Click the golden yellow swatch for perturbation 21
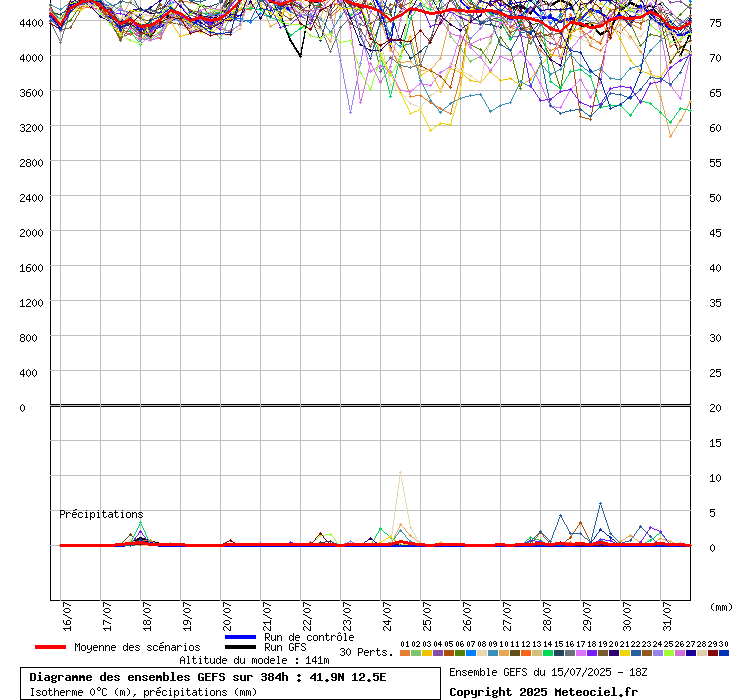 tap(625, 653)
